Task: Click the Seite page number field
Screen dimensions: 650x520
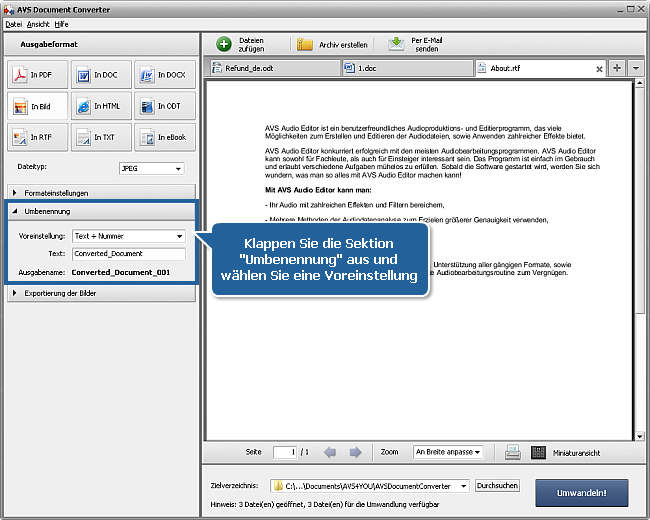Action: [x=285, y=452]
